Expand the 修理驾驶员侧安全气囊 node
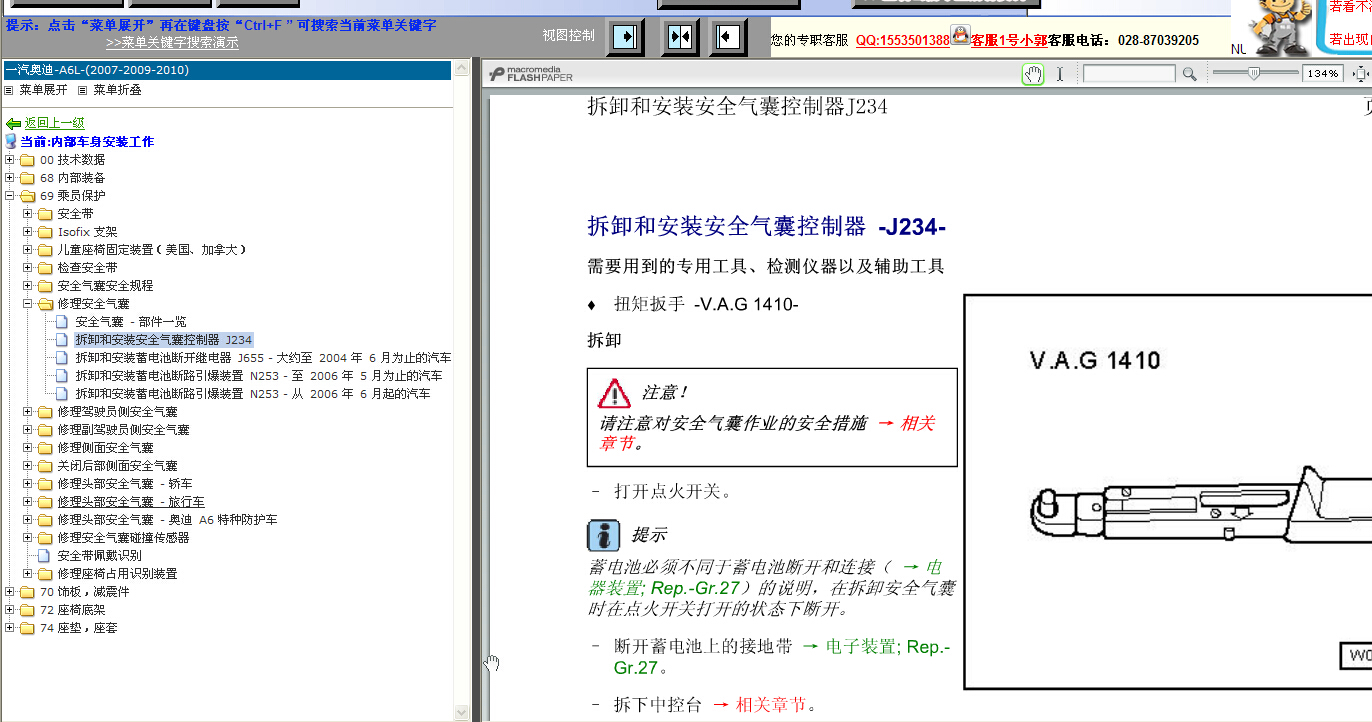 28,412
